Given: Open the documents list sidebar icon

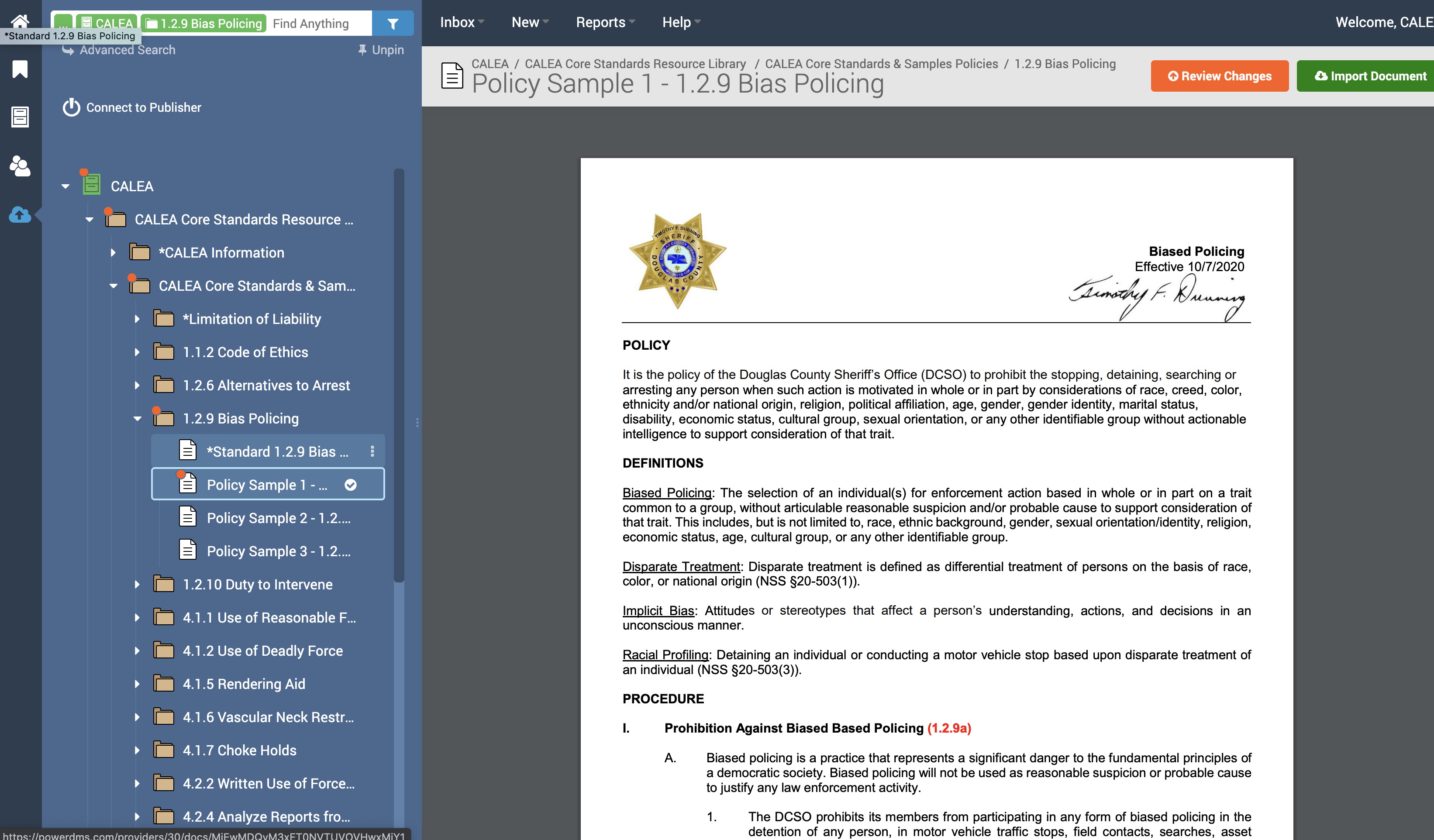Looking at the screenshot, I should coord(20,117).
